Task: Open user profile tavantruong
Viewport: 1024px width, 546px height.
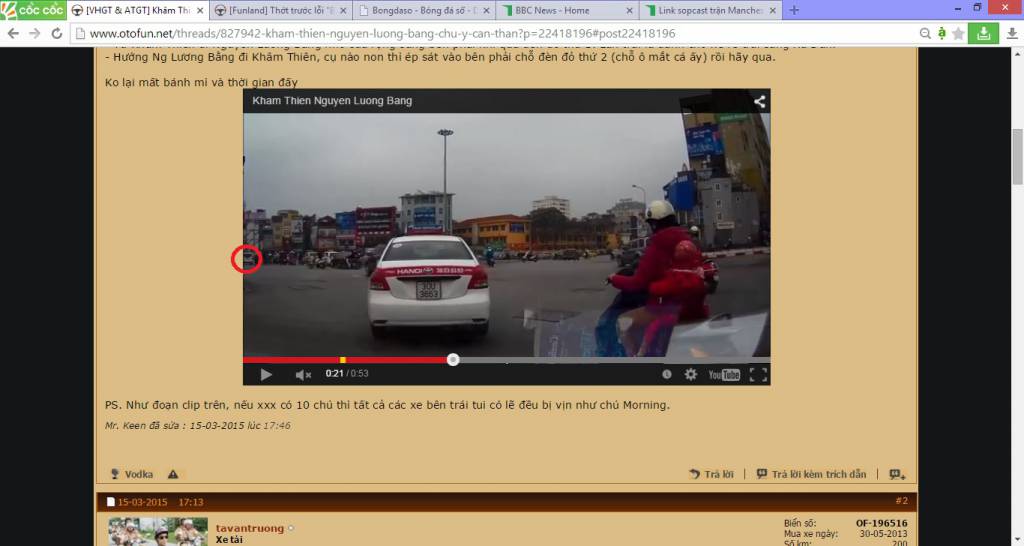Action: tap(250, 528)
